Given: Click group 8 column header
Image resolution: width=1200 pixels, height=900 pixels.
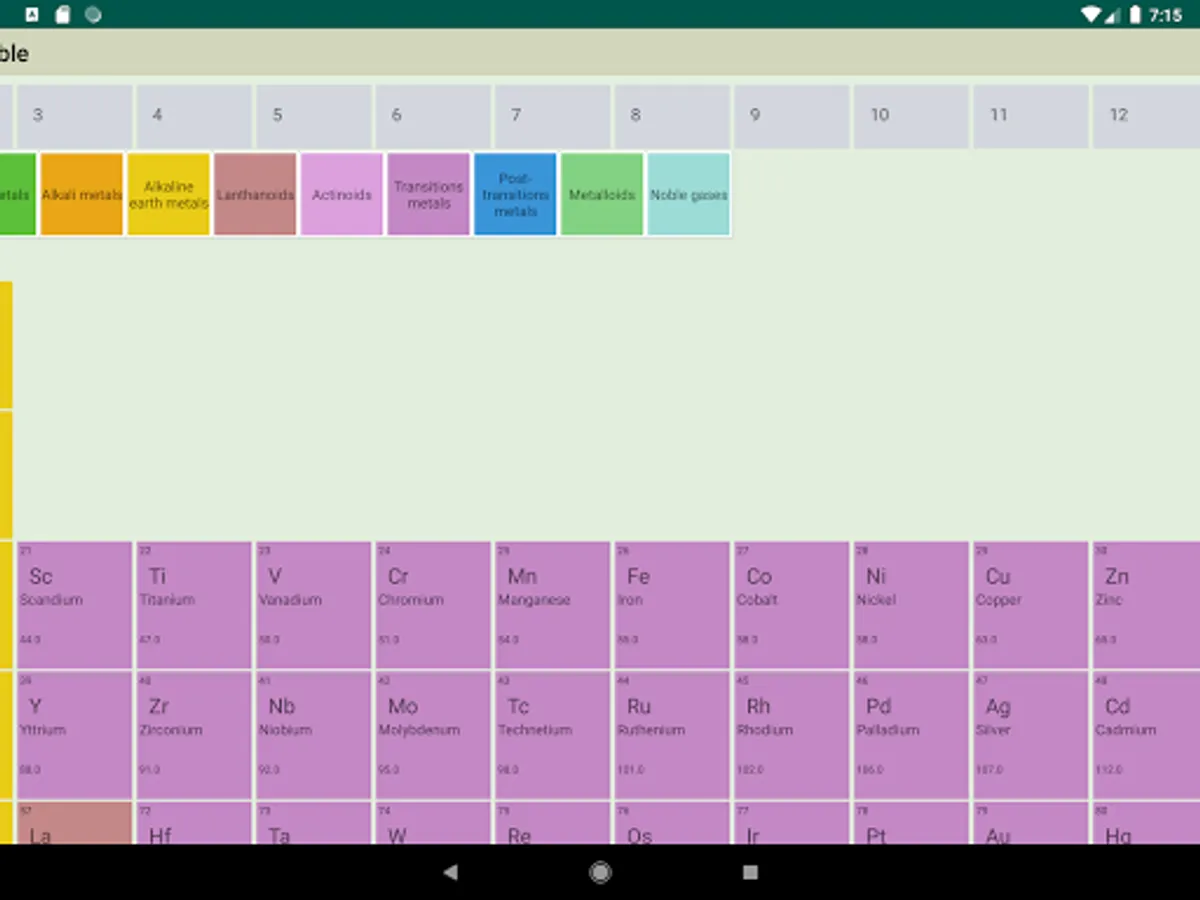Looking at the screenshot, I should click(672, 116).
